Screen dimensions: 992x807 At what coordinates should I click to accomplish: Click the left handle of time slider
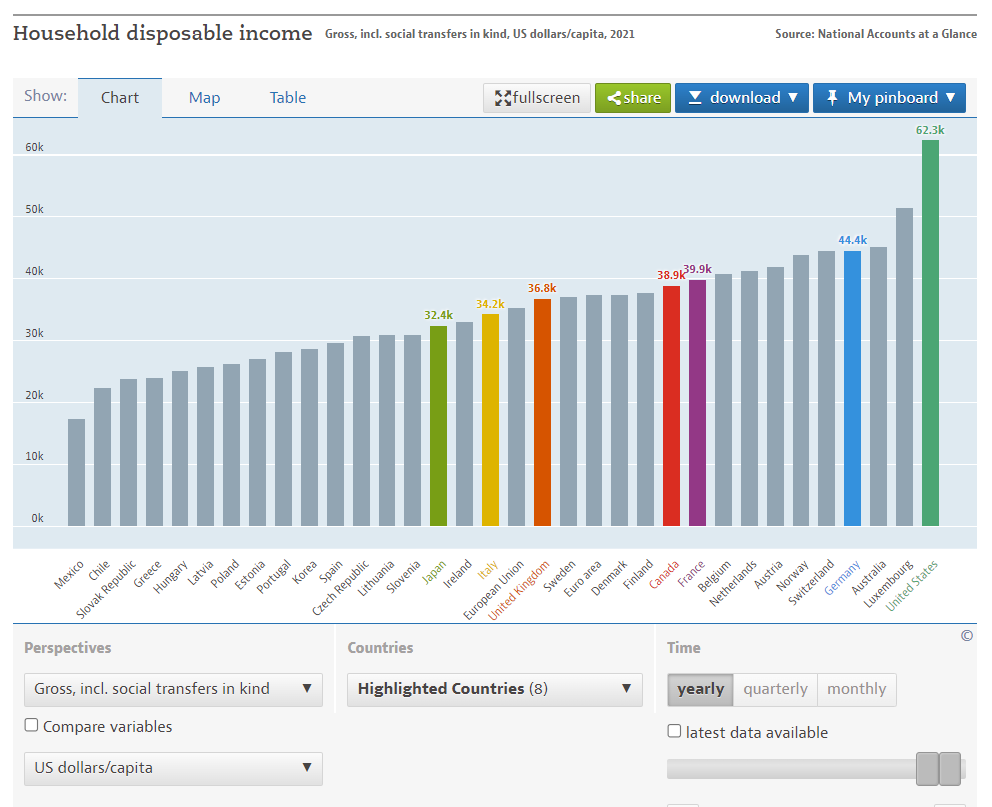tap(927, 769)
